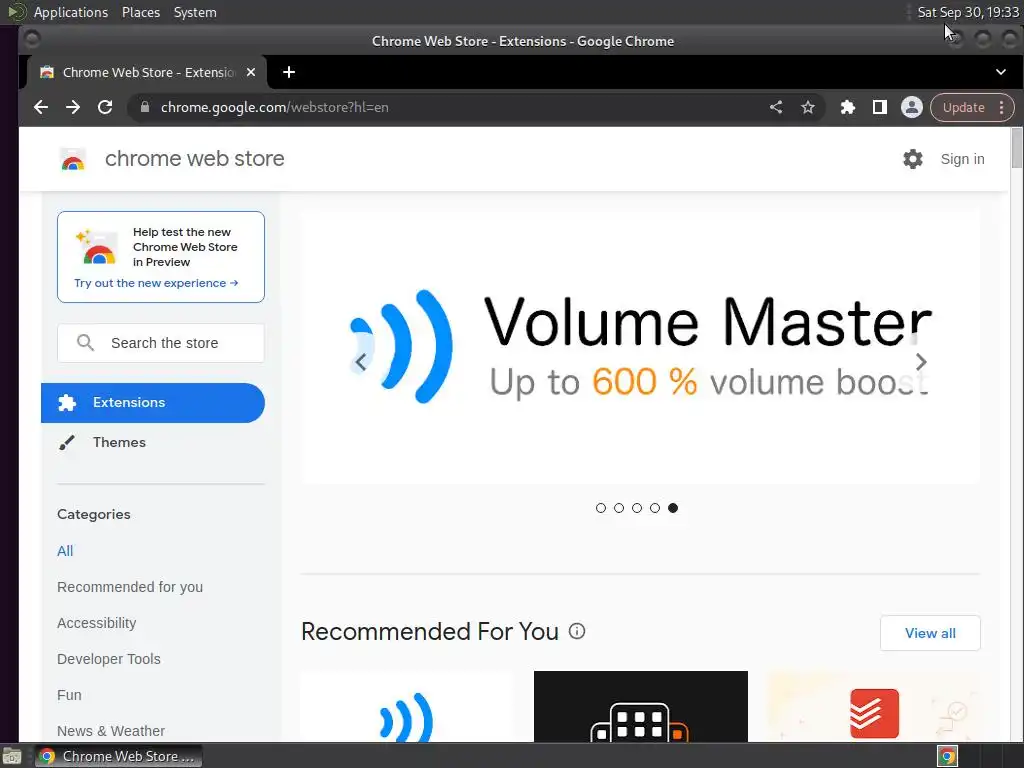Bookmark this tab with the star icon
Image resolution: width=1024 pixels, height=768 pixels.
pos(808,107)
